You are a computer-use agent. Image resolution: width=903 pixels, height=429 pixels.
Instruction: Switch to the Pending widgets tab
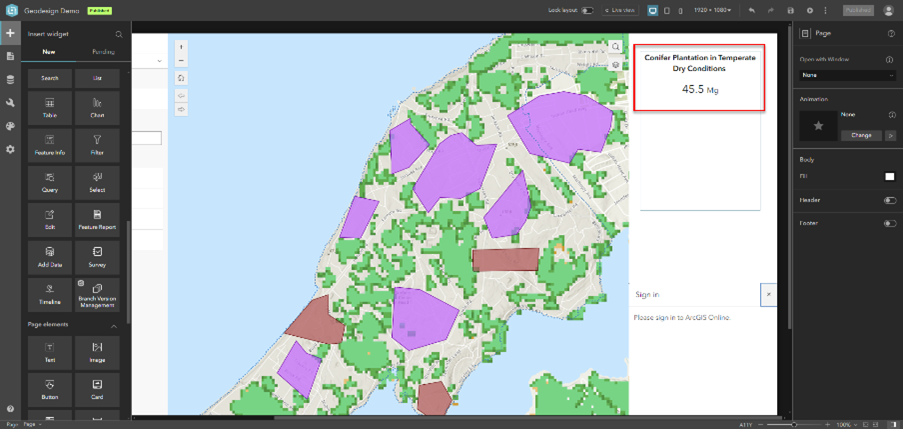104,52
